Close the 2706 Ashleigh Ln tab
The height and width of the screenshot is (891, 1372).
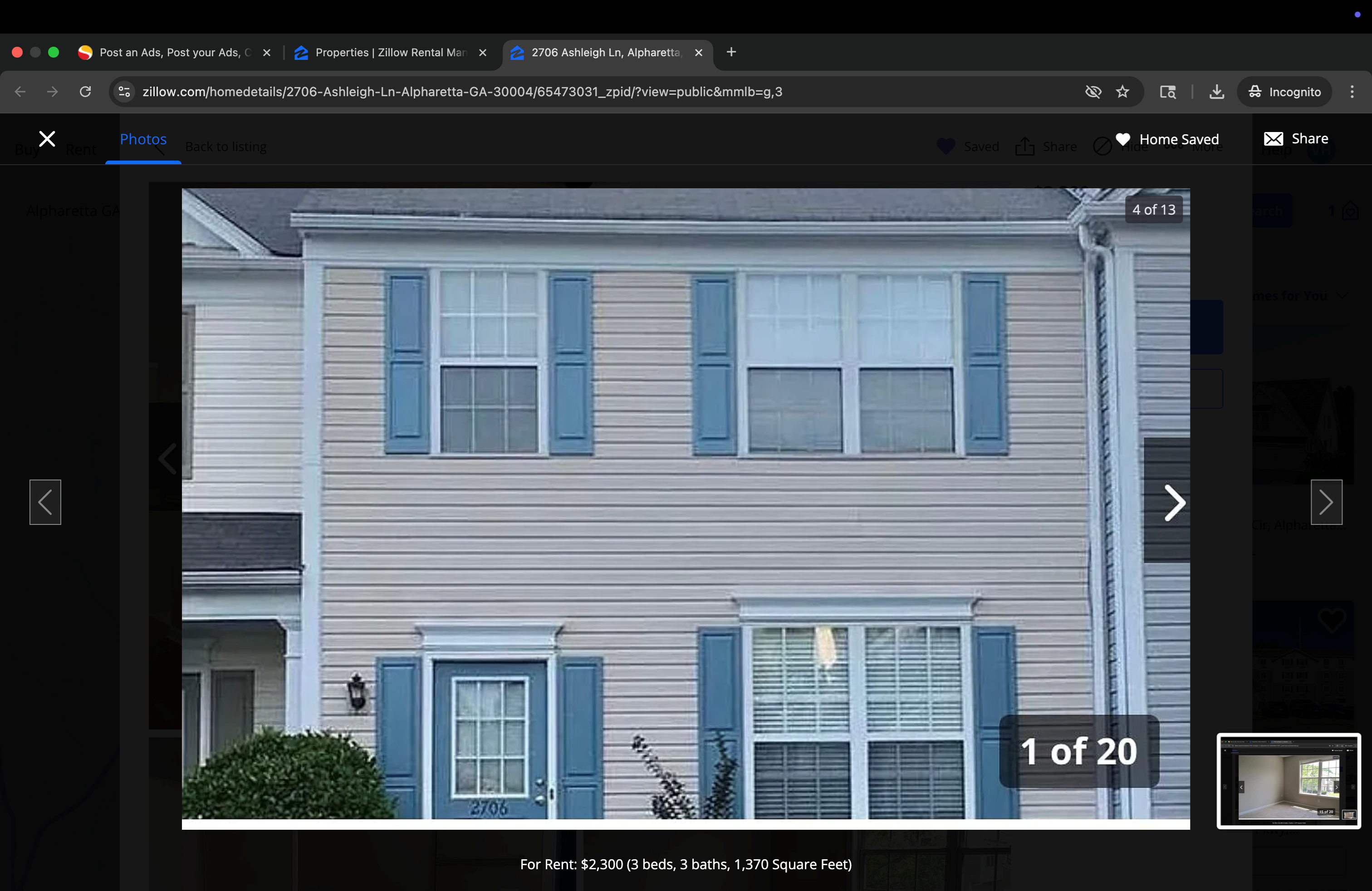[698, 53]
